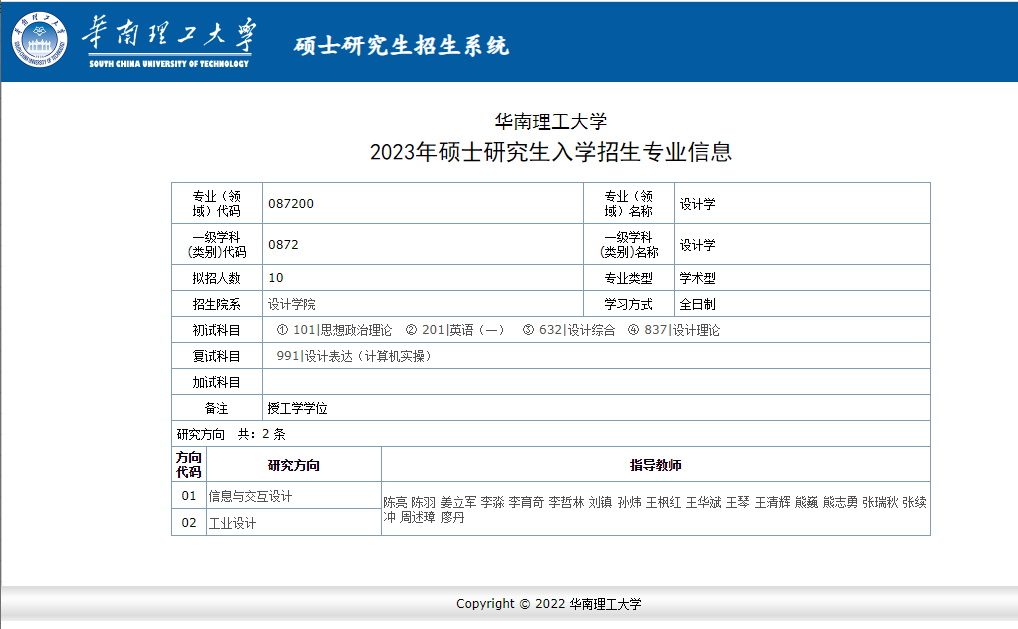Screen dimensions: 1018x629
Task: Select retest subject 991|设计表达（计算机实操）
Action: coord(354,356)
